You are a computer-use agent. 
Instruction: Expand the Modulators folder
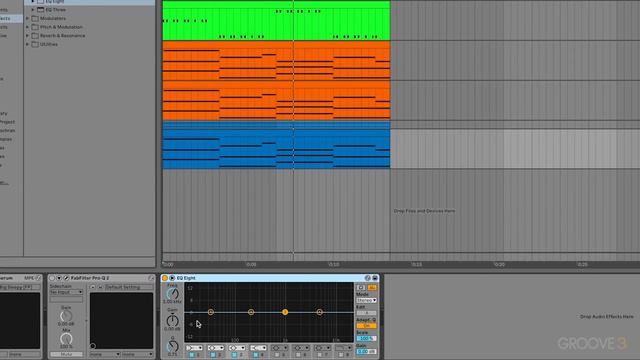pos(27,18)
